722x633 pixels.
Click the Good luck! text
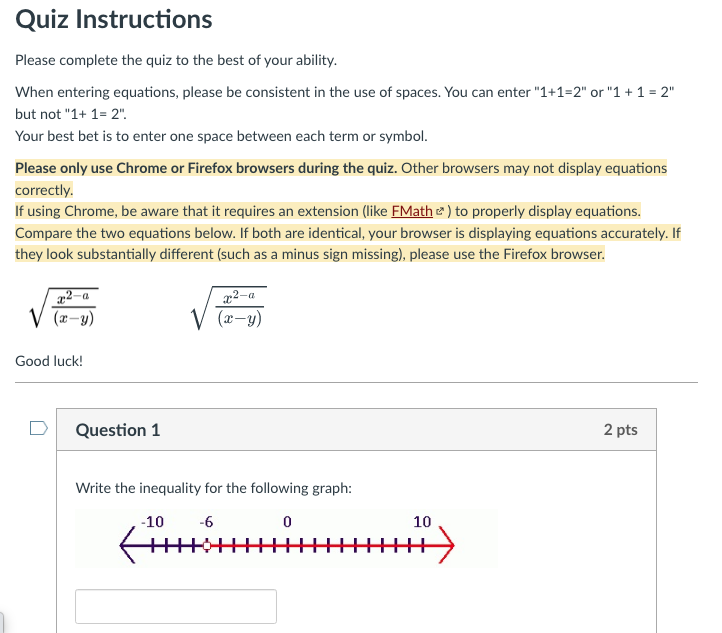pos(49,361)
